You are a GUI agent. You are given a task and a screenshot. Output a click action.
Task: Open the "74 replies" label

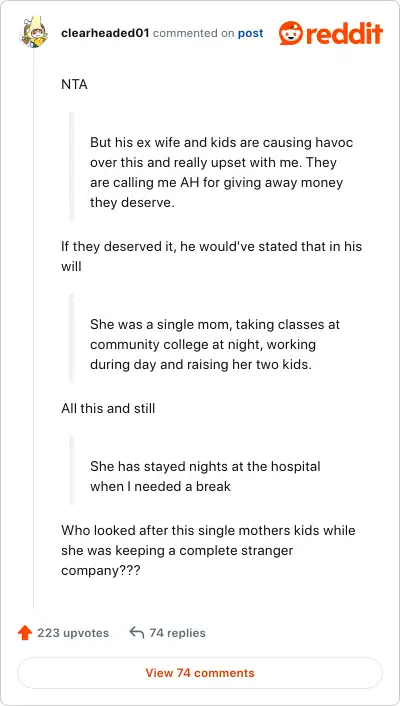tap(177, 633)
